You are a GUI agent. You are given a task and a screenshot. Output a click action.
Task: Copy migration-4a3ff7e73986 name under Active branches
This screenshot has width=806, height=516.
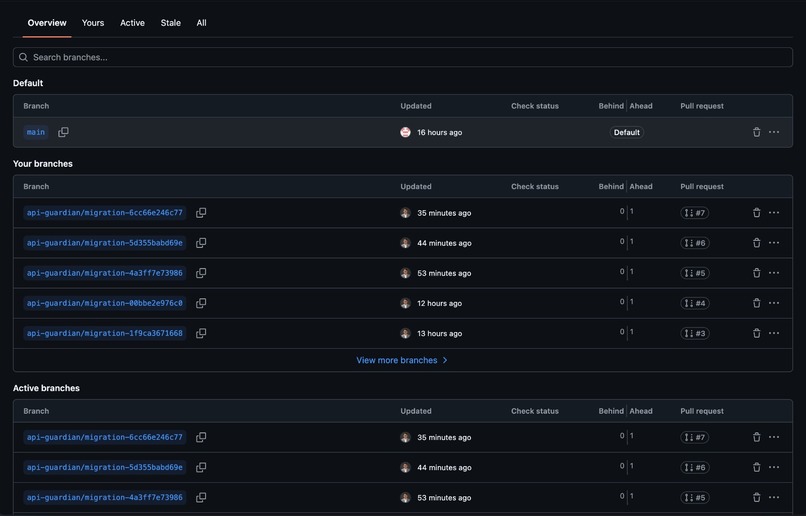tap(201, 497)
